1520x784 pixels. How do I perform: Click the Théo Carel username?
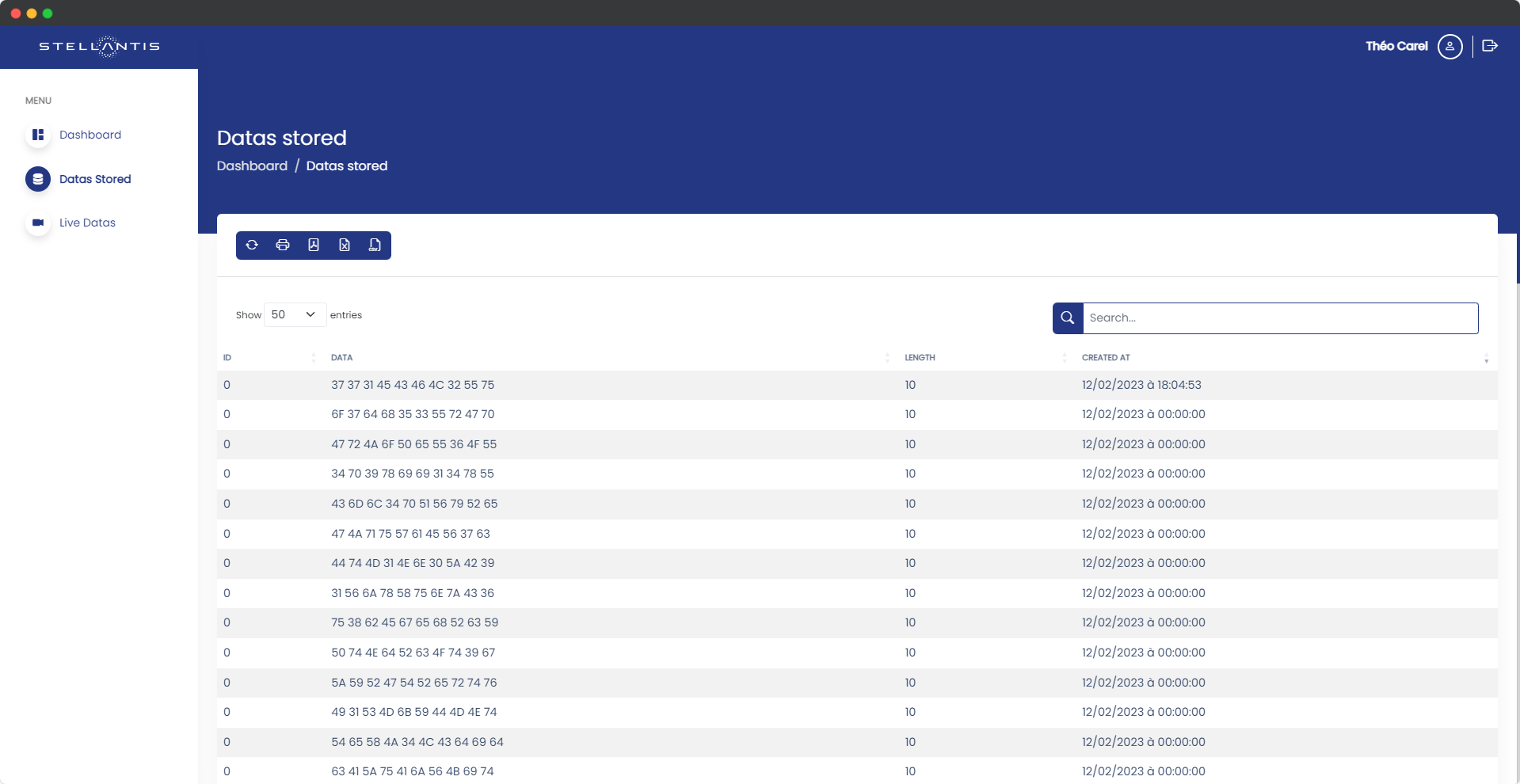pyautogui.click(x=1396, y=46)
